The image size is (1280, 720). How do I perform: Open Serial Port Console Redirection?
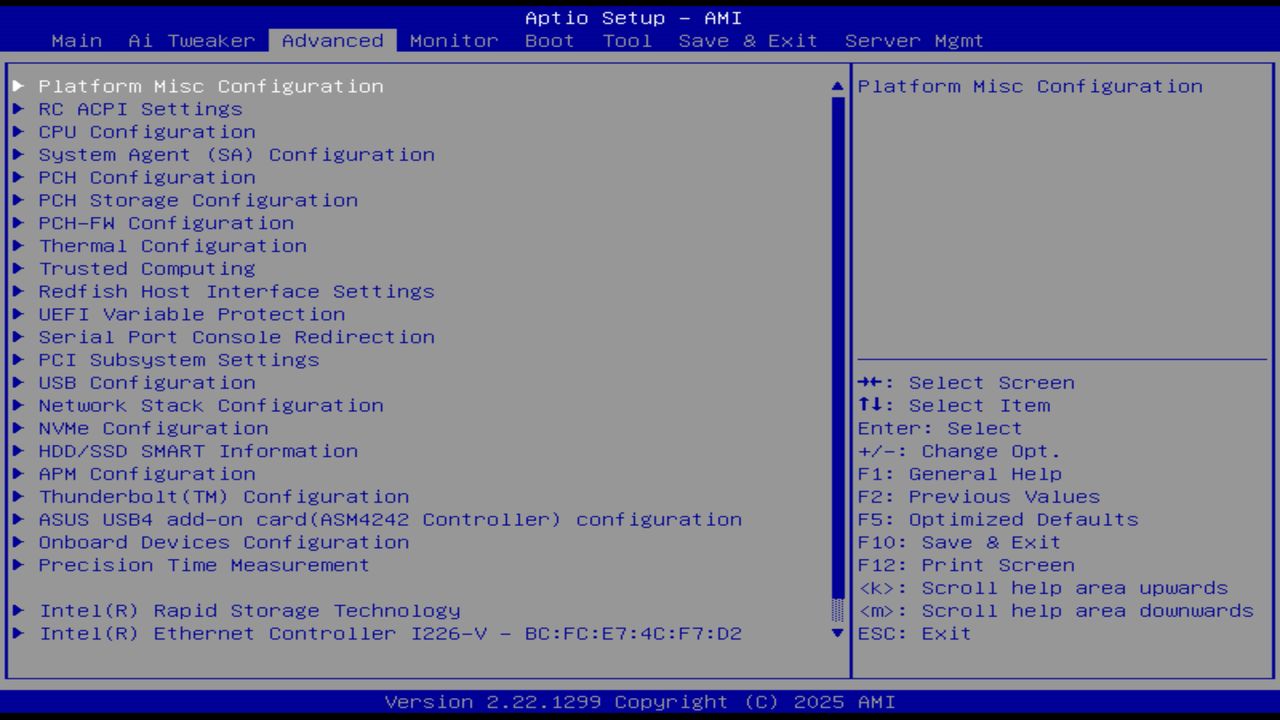click(x=236, y=337)
